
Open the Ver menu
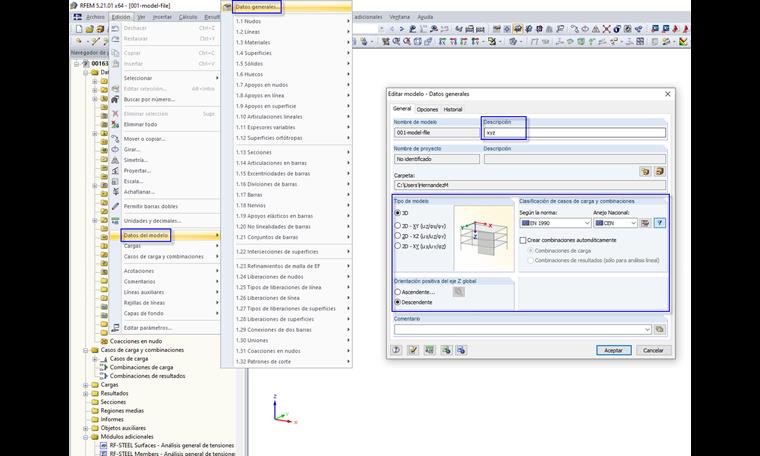pos(141,17)
